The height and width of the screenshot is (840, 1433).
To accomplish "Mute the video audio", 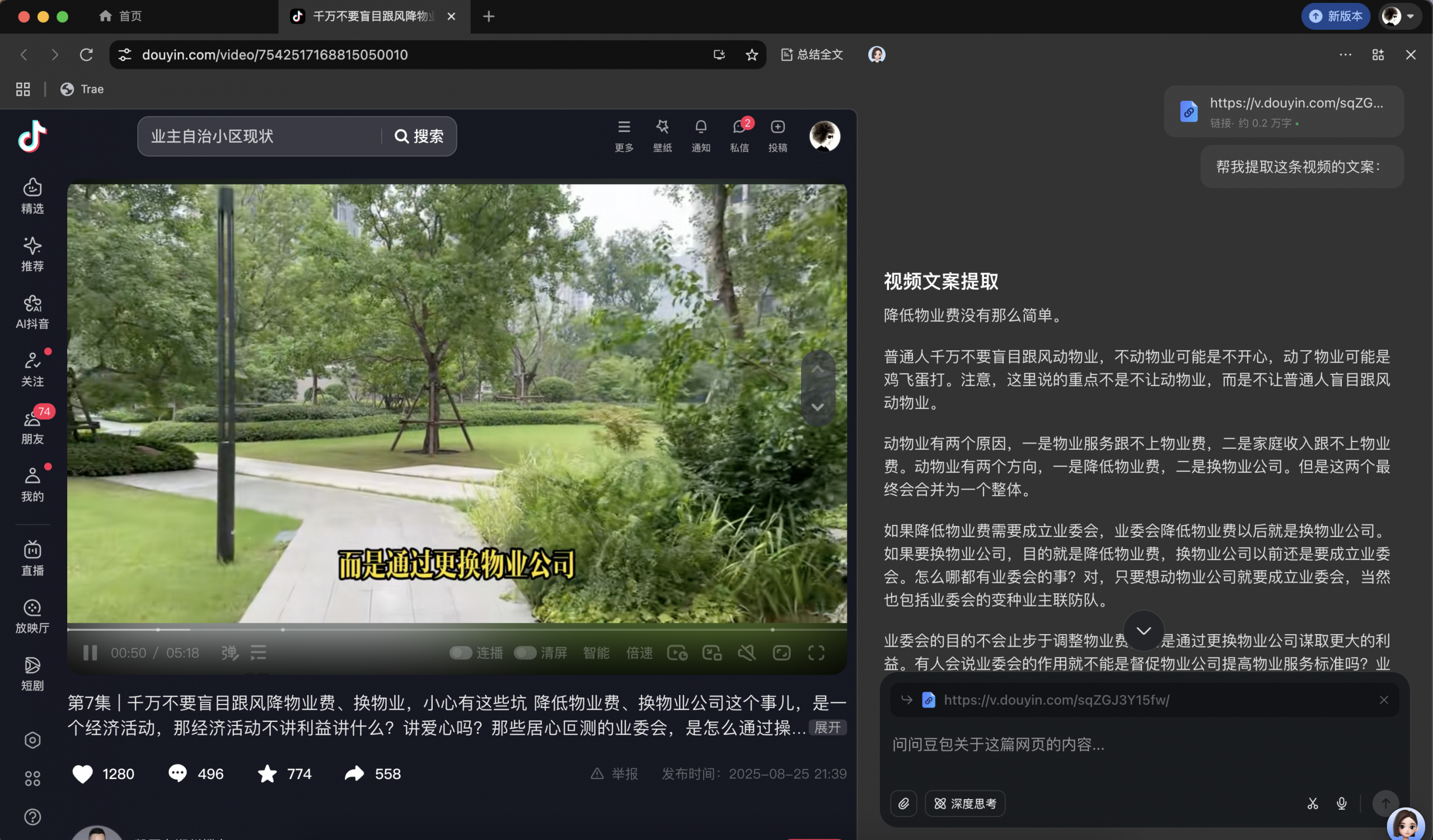I will [747, 653].
